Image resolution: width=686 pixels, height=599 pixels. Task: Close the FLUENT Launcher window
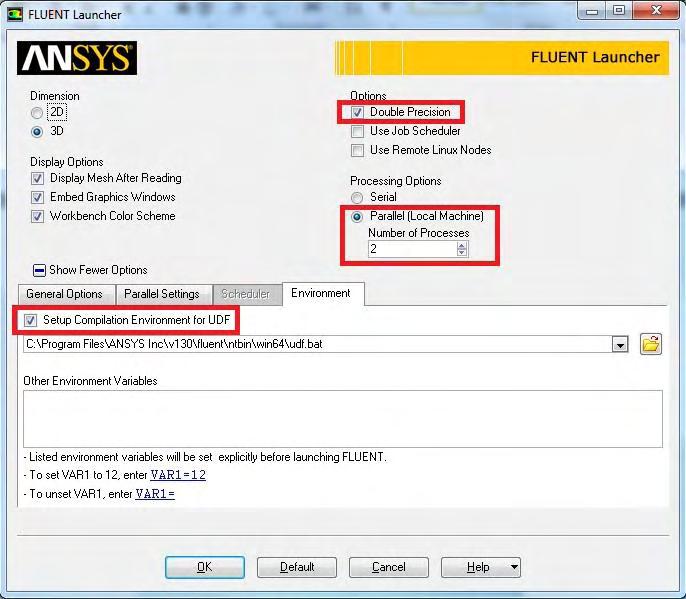point(656,11)
